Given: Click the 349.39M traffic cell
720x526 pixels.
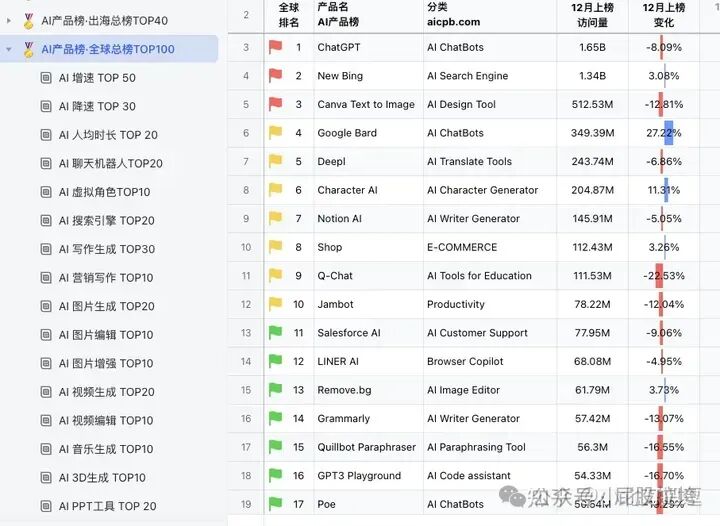Looking at the screenshot, I should click(592, 133).
